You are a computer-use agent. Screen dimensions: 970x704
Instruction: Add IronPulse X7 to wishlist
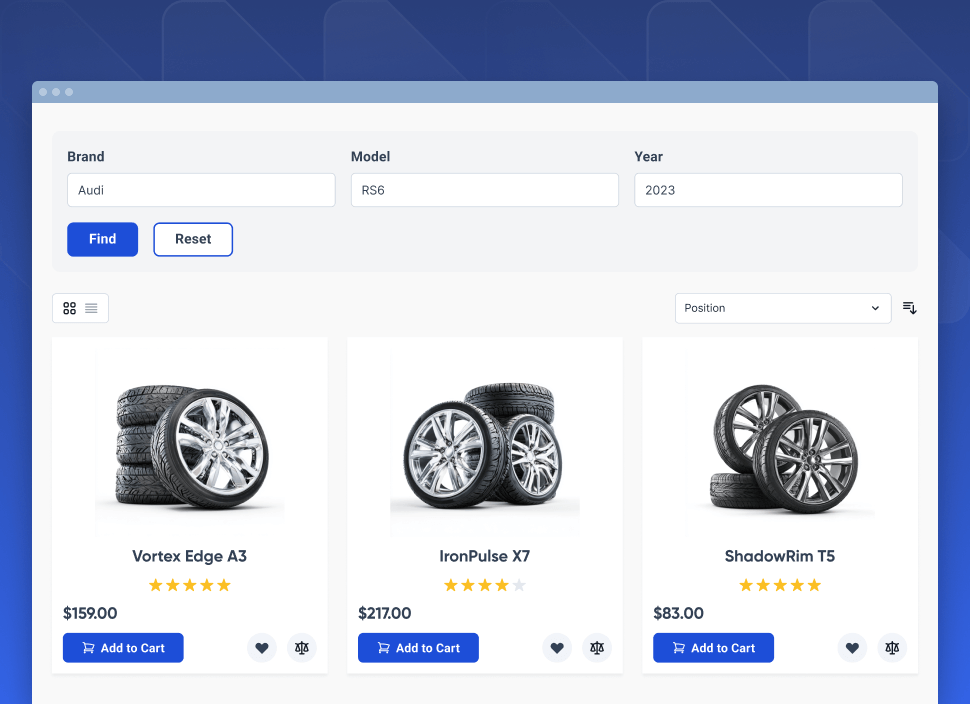[x=557, y=648]
